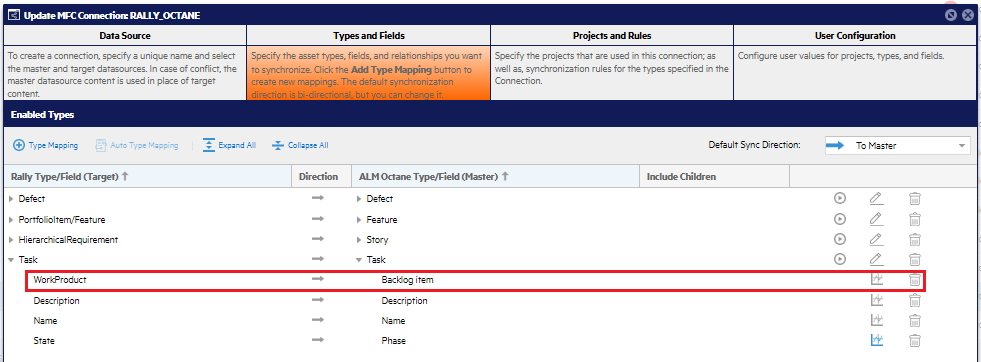The width and height of the screenshot is (981, 362).
Task: Toggle sync direction arrow for HierarchicalRequirement
Action: (318, 239)
